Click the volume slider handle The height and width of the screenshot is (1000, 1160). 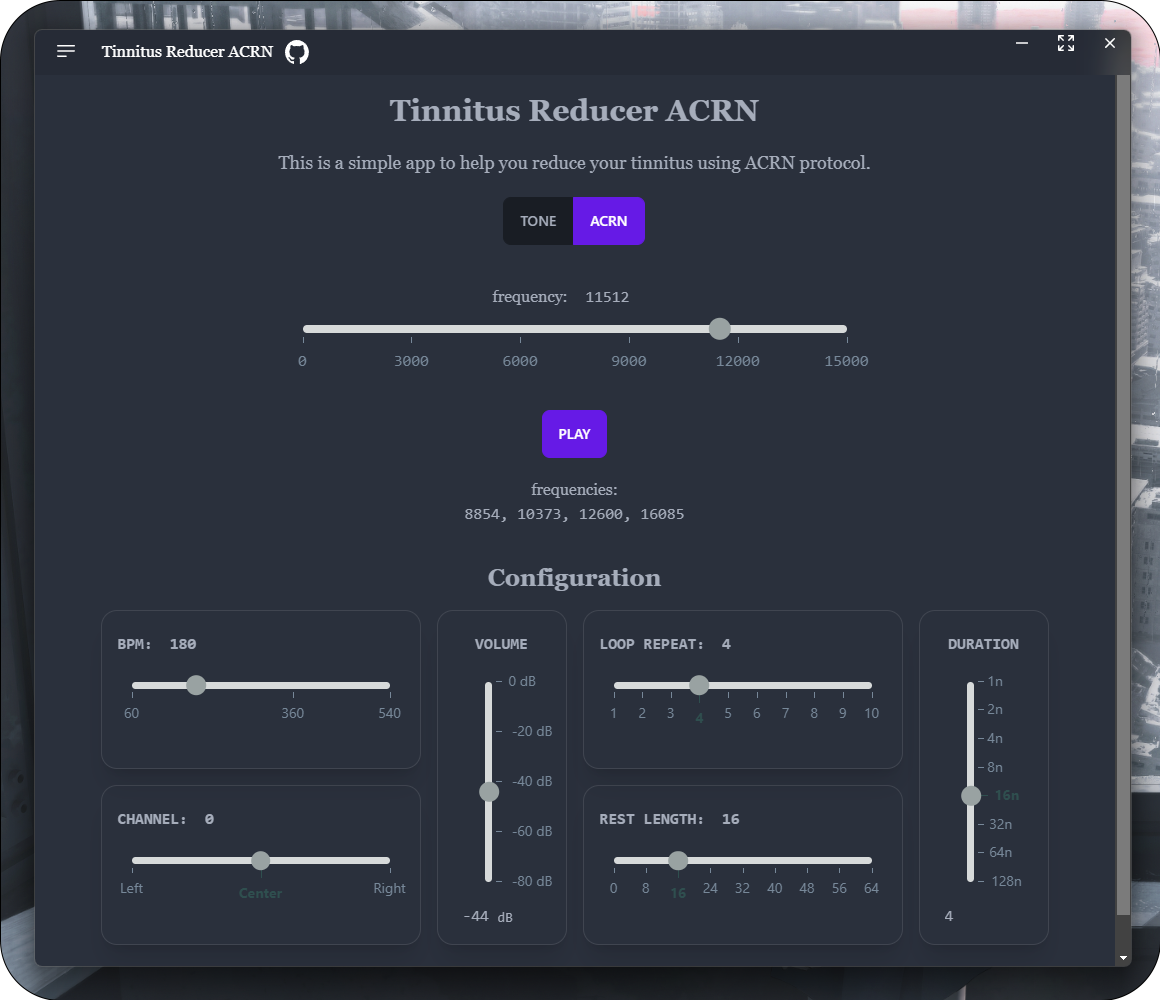click(x=489, y=791)
